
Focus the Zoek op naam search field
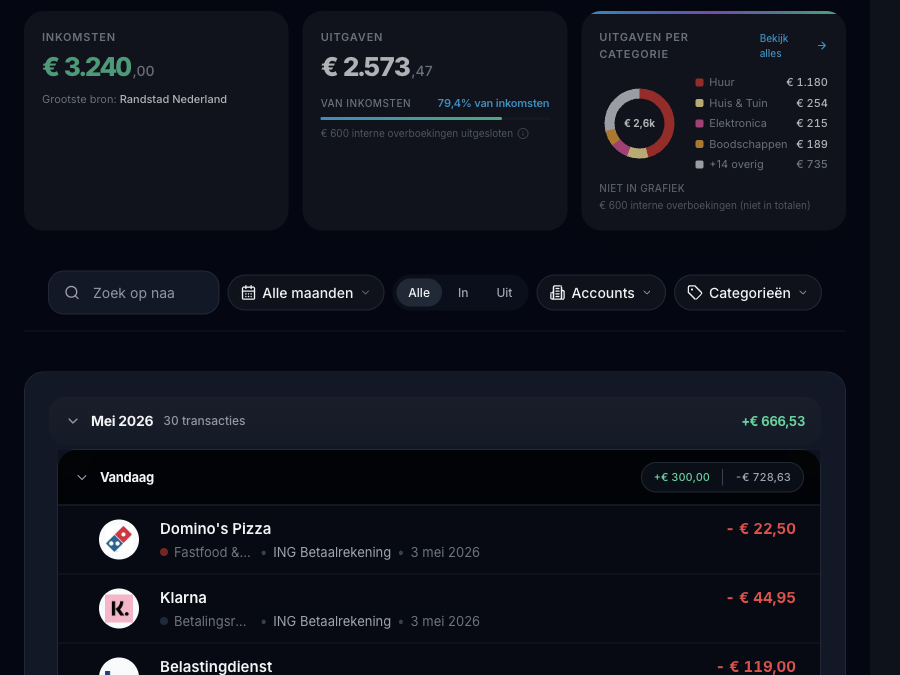coord(134,293)
